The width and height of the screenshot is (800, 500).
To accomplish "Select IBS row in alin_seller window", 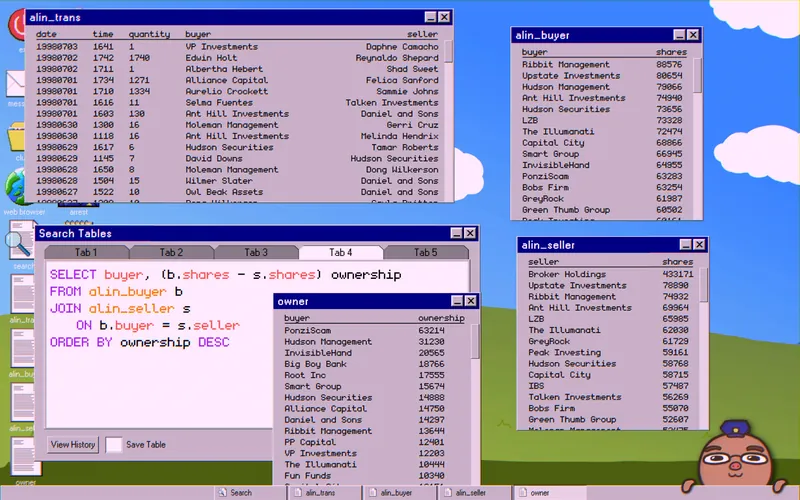I will pyautogui.click(x=610, y=386).
